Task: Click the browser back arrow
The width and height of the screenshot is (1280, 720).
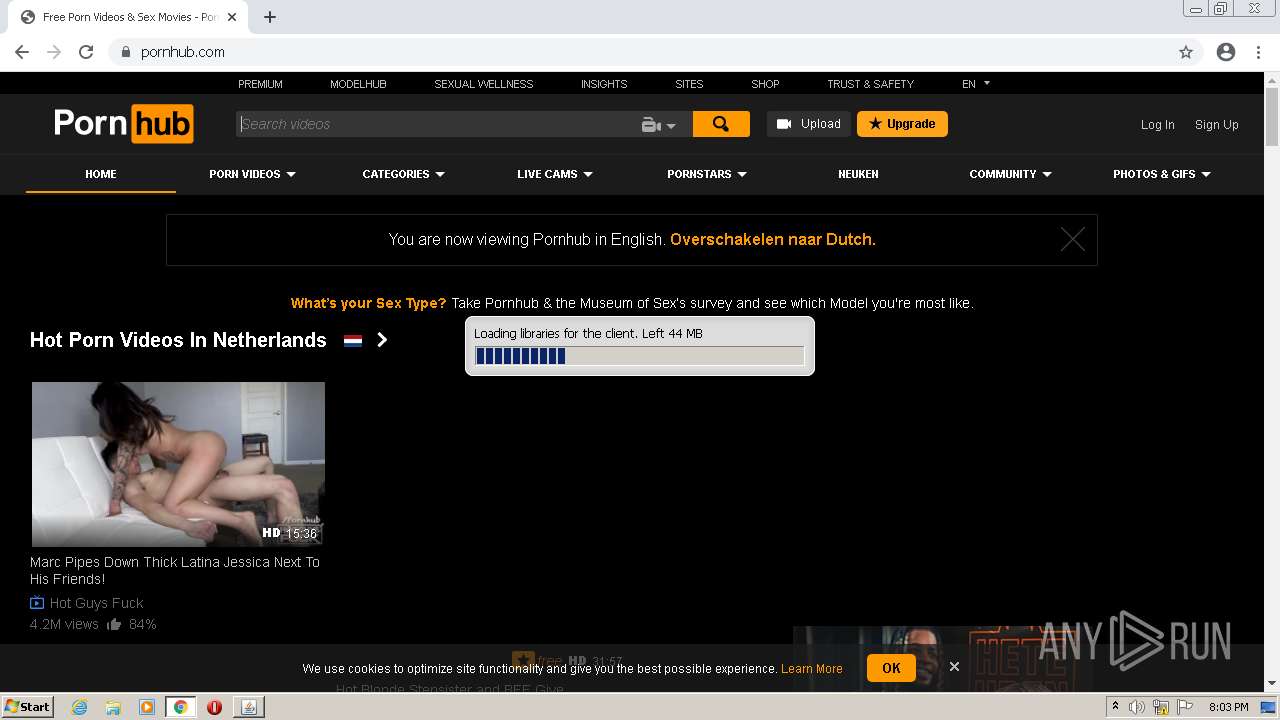Action: [x=22, y=52]
